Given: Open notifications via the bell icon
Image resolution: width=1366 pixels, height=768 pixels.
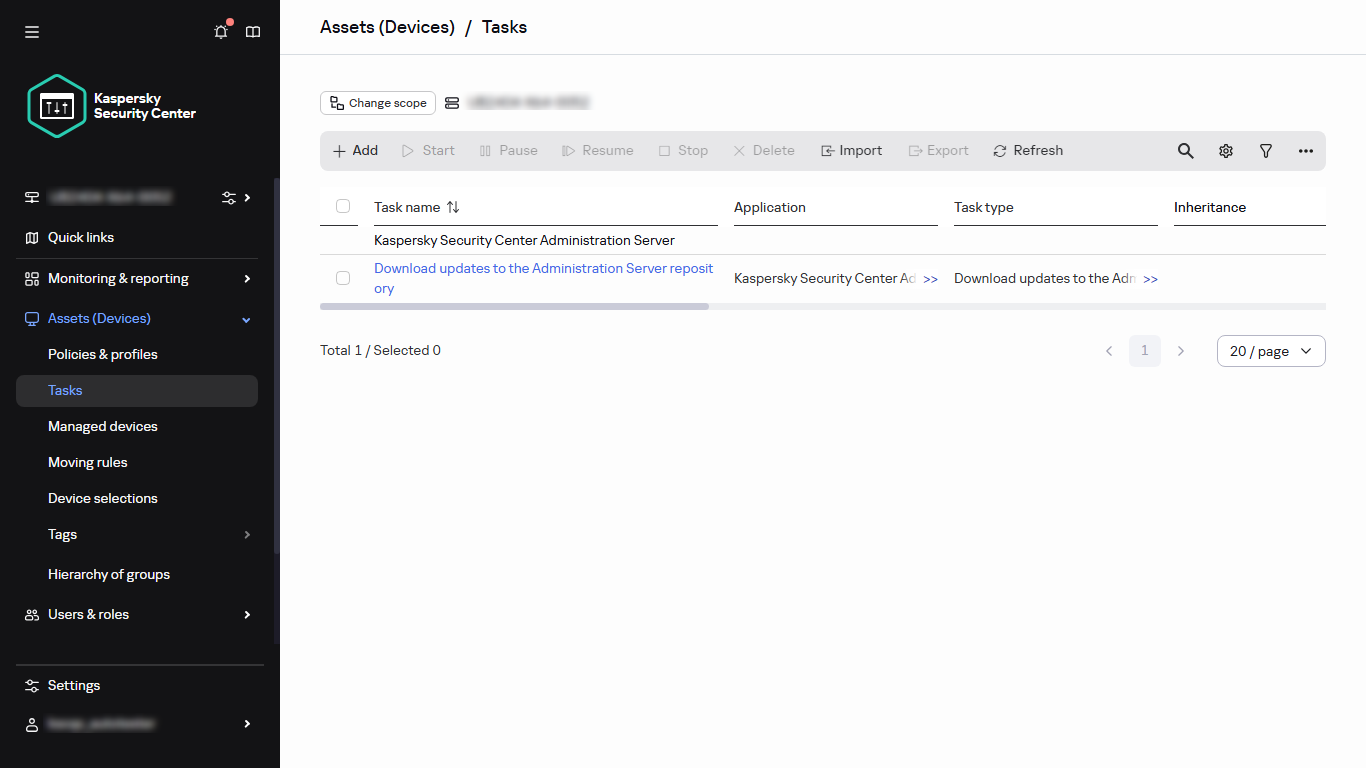Looking at the screenshot, I should point(220,32).
